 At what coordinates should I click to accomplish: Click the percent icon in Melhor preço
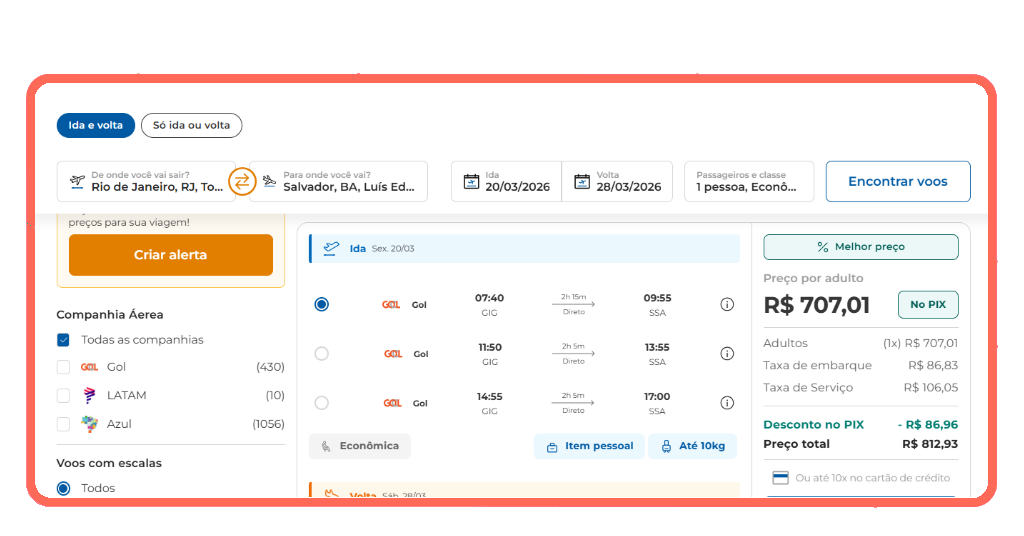[823, 247]
